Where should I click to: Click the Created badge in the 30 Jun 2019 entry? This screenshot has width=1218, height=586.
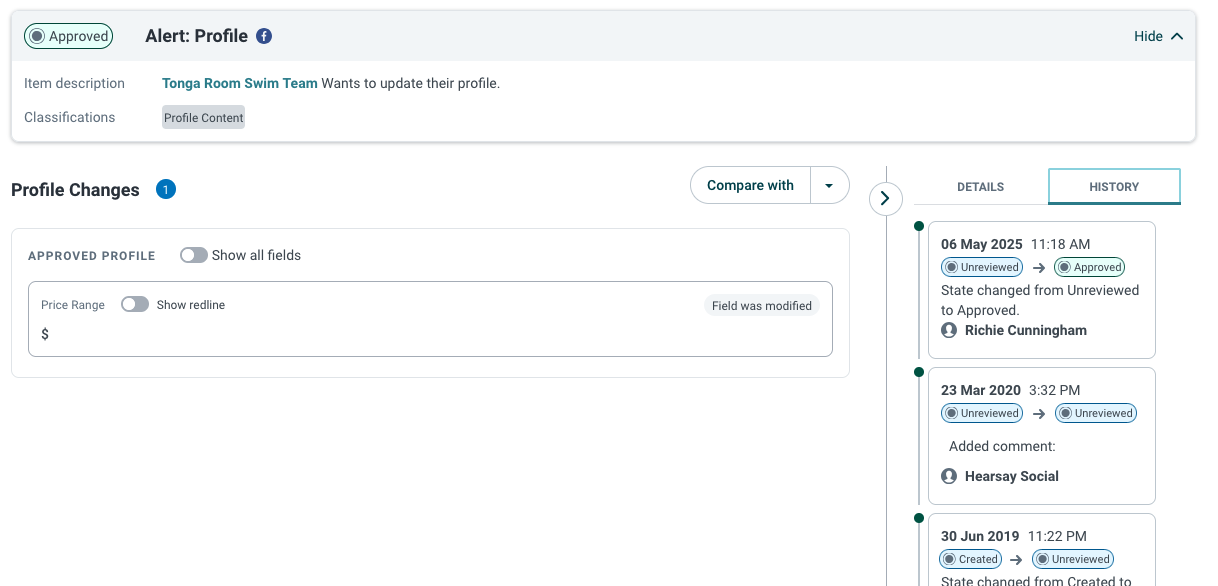970,559
